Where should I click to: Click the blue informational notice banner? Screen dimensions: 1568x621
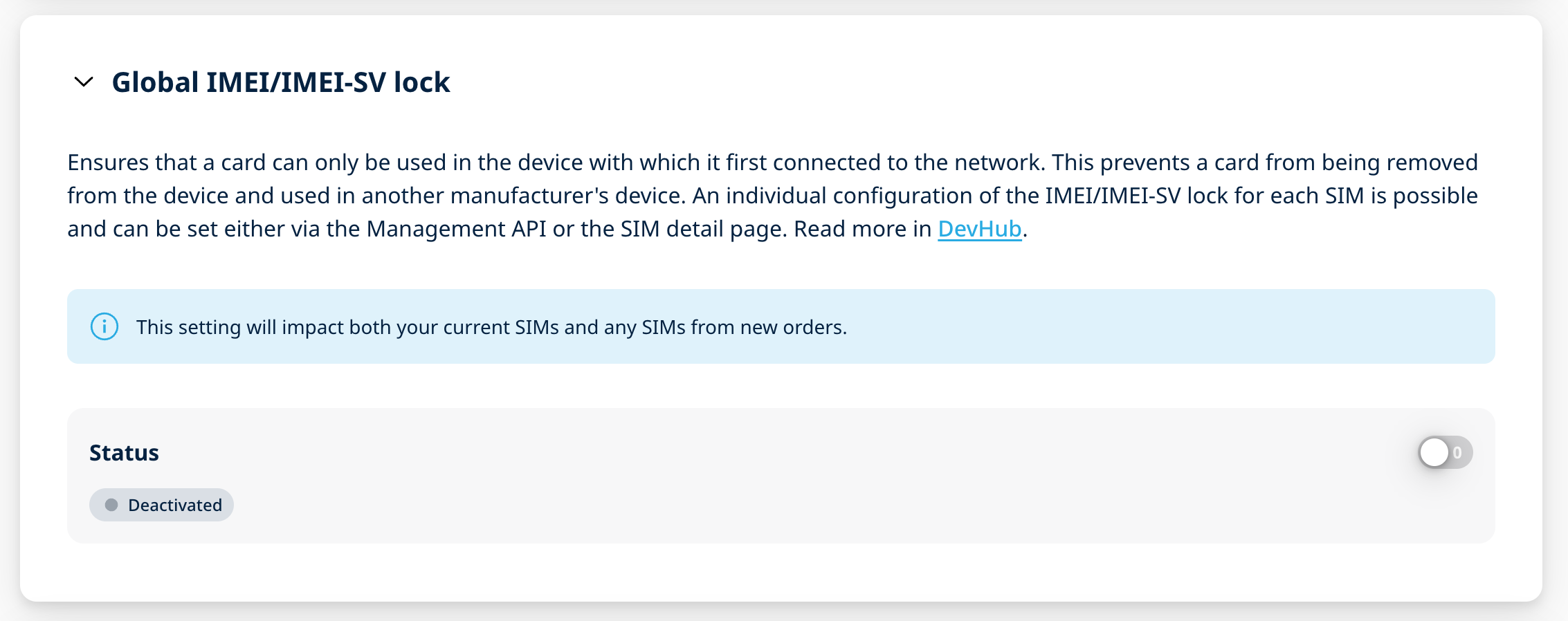click(781, 326)
